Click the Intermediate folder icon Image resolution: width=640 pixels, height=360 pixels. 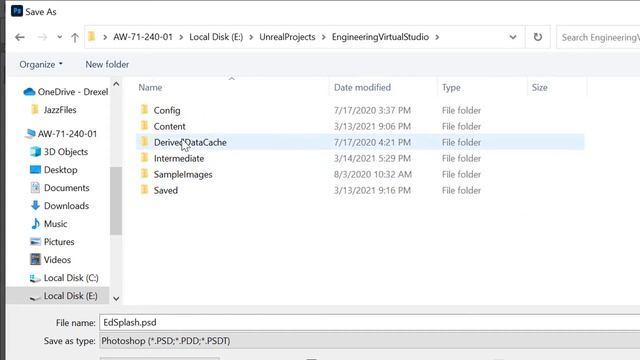(144, 157)
